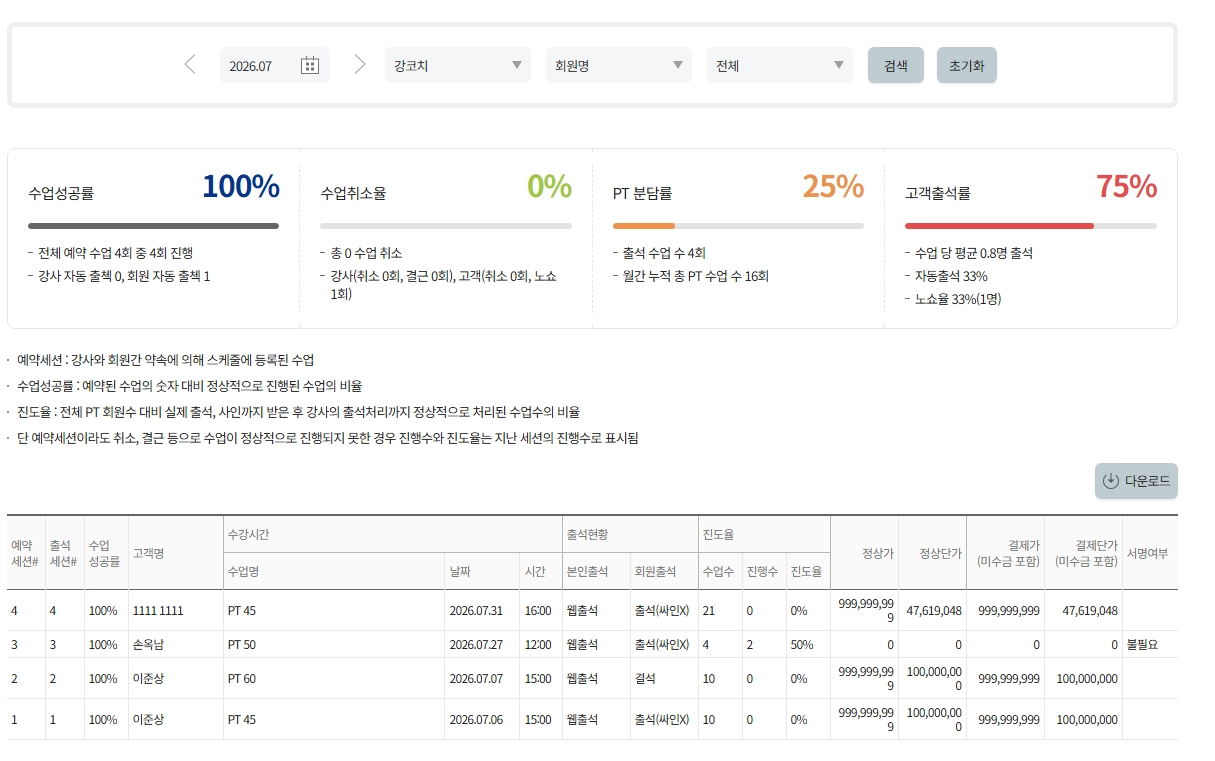This screenshot has height=761, width=1215.
Task: Click the 노쇼율 33%(1명) line
Action: [958, 299]
